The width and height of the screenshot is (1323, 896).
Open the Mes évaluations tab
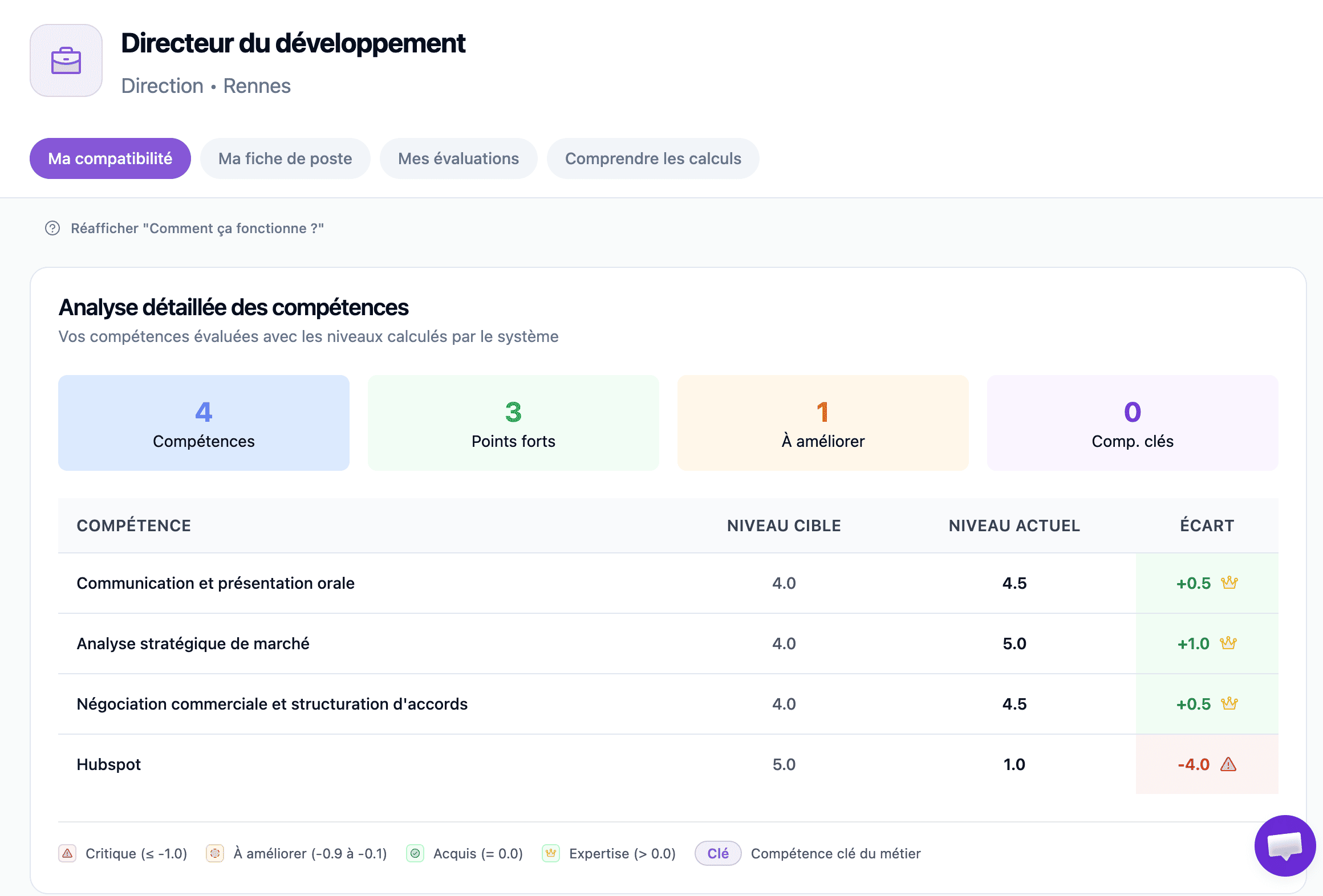[458, 158]
